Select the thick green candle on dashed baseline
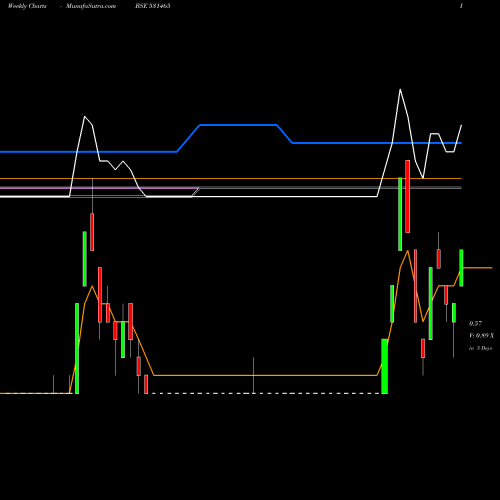This screenshot has width=500, height=500. pos(384,366)
